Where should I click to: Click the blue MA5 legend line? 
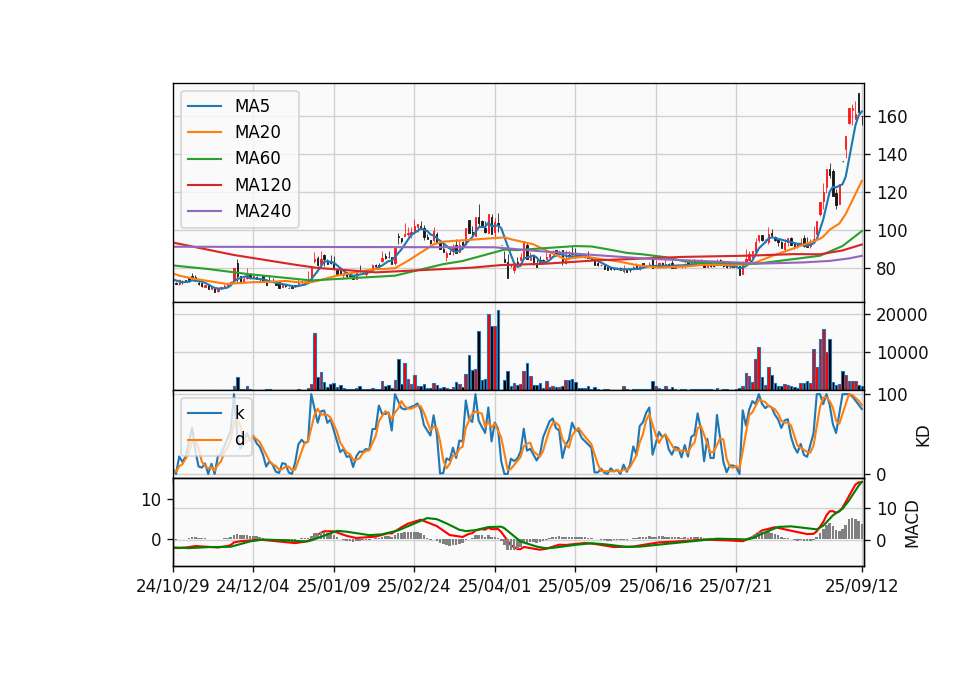point(204,107)
